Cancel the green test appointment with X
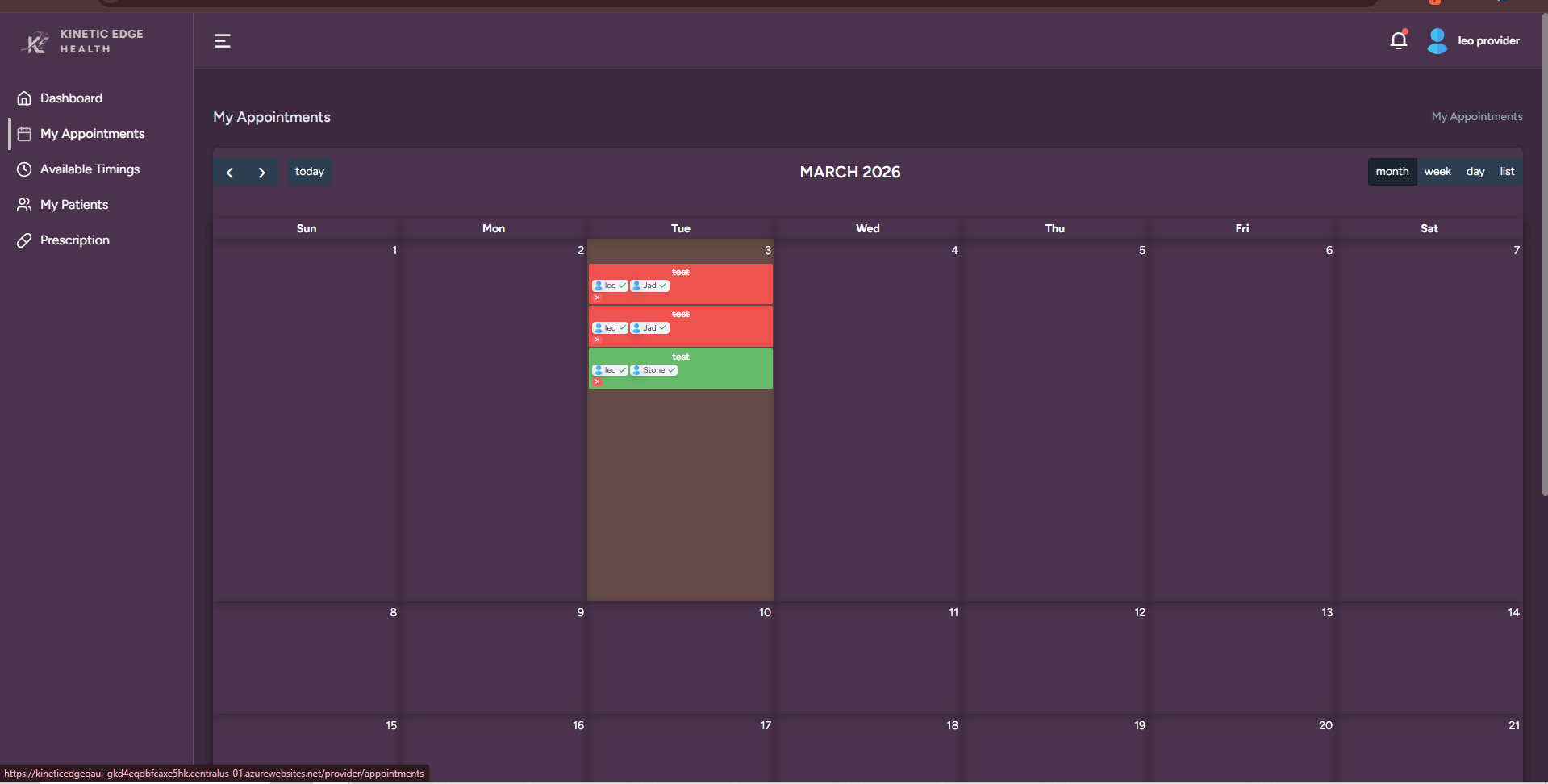Viewport: 1548px width, 784px height. pyautogui.click(x=598, y=382)
